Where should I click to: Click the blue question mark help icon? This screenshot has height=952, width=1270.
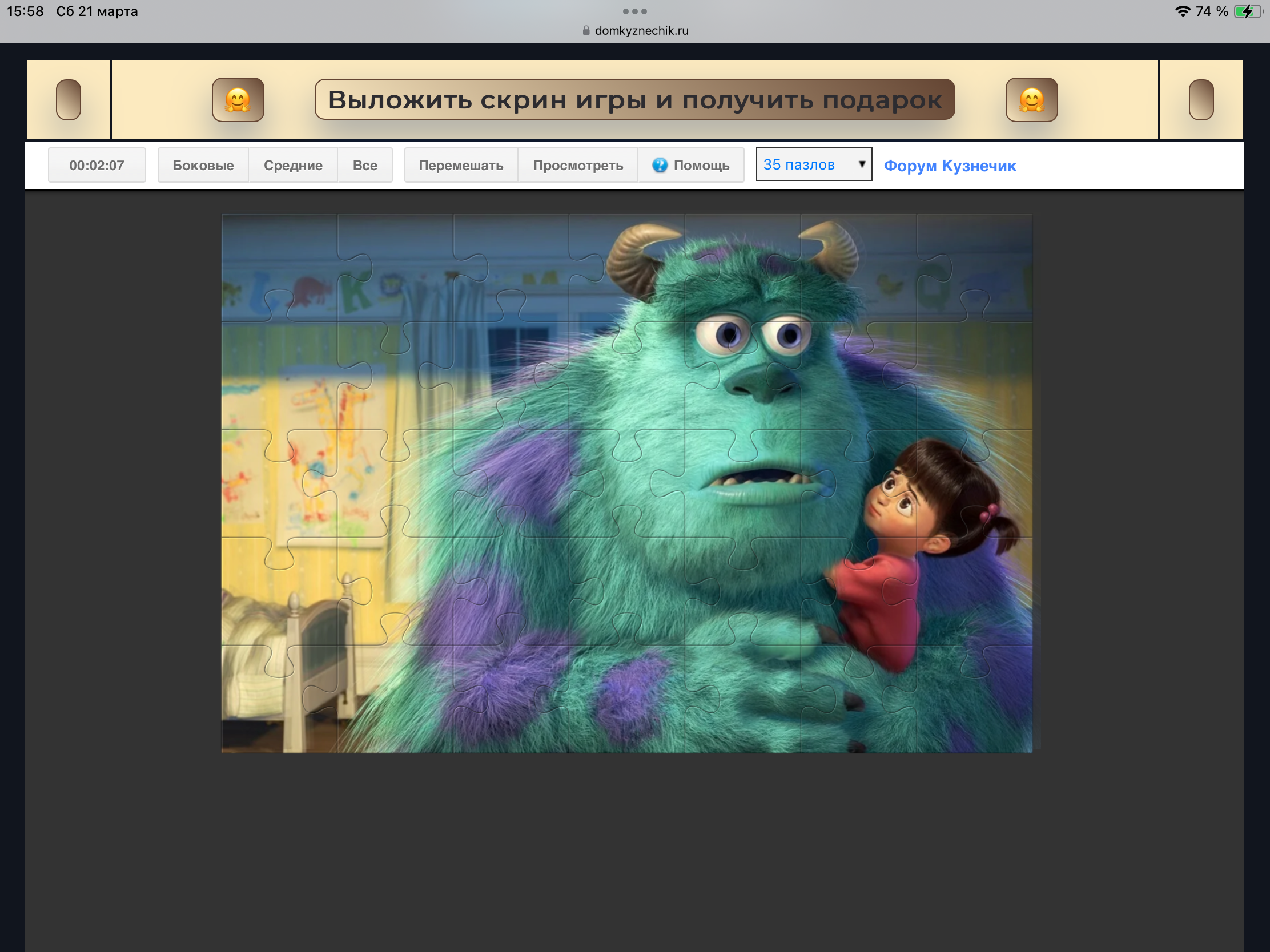(660, 166)
